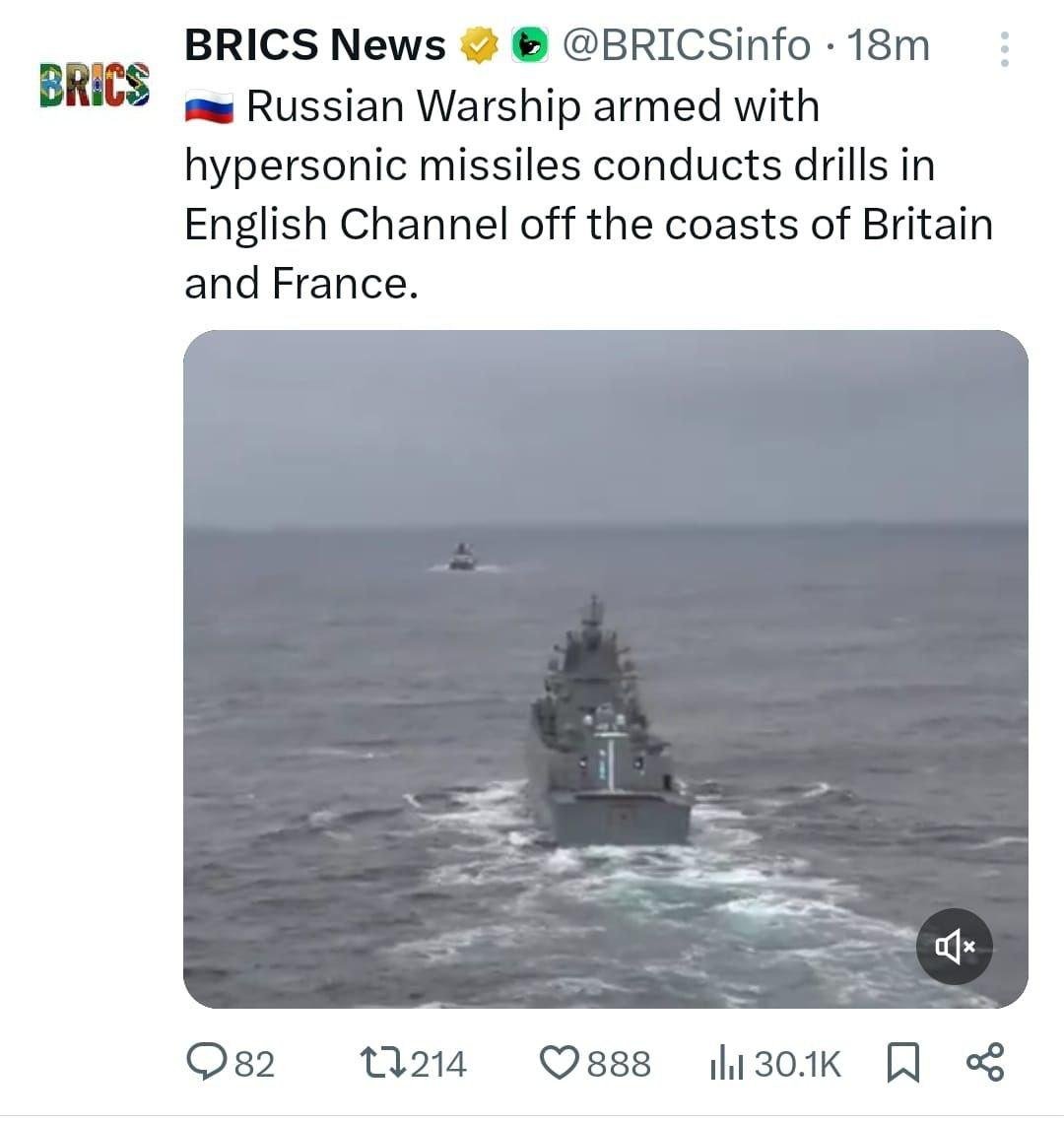The image size is (1064, 1122).
Task: Unmute the video sound
Action: [x=955, y=947]
